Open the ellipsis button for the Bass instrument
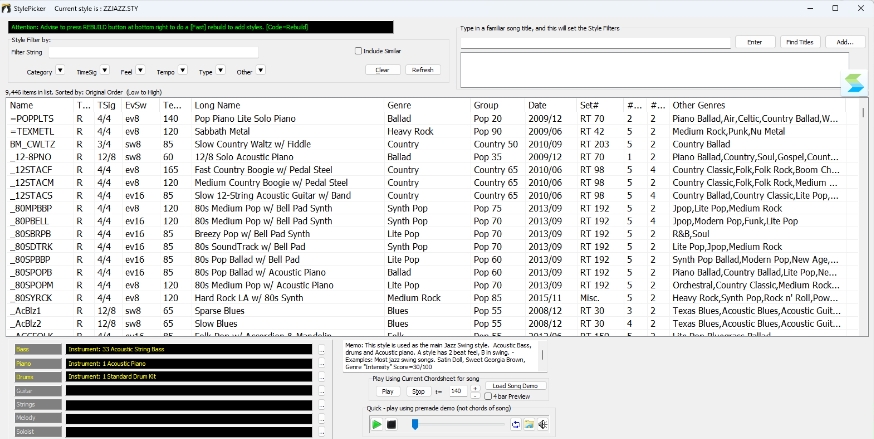The height and width of the screenshot is (439, 874). [x=322, y=350]
